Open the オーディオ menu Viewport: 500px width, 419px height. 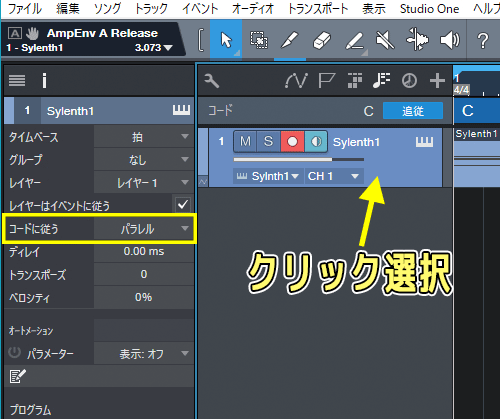click(253, 9)
